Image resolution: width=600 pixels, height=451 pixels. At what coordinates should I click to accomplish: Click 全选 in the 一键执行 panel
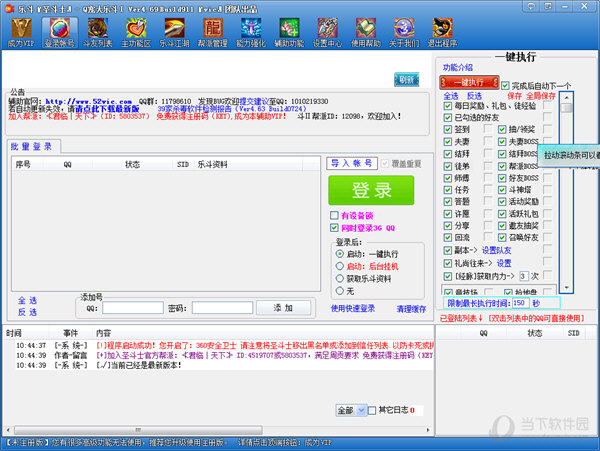(451, 96)
